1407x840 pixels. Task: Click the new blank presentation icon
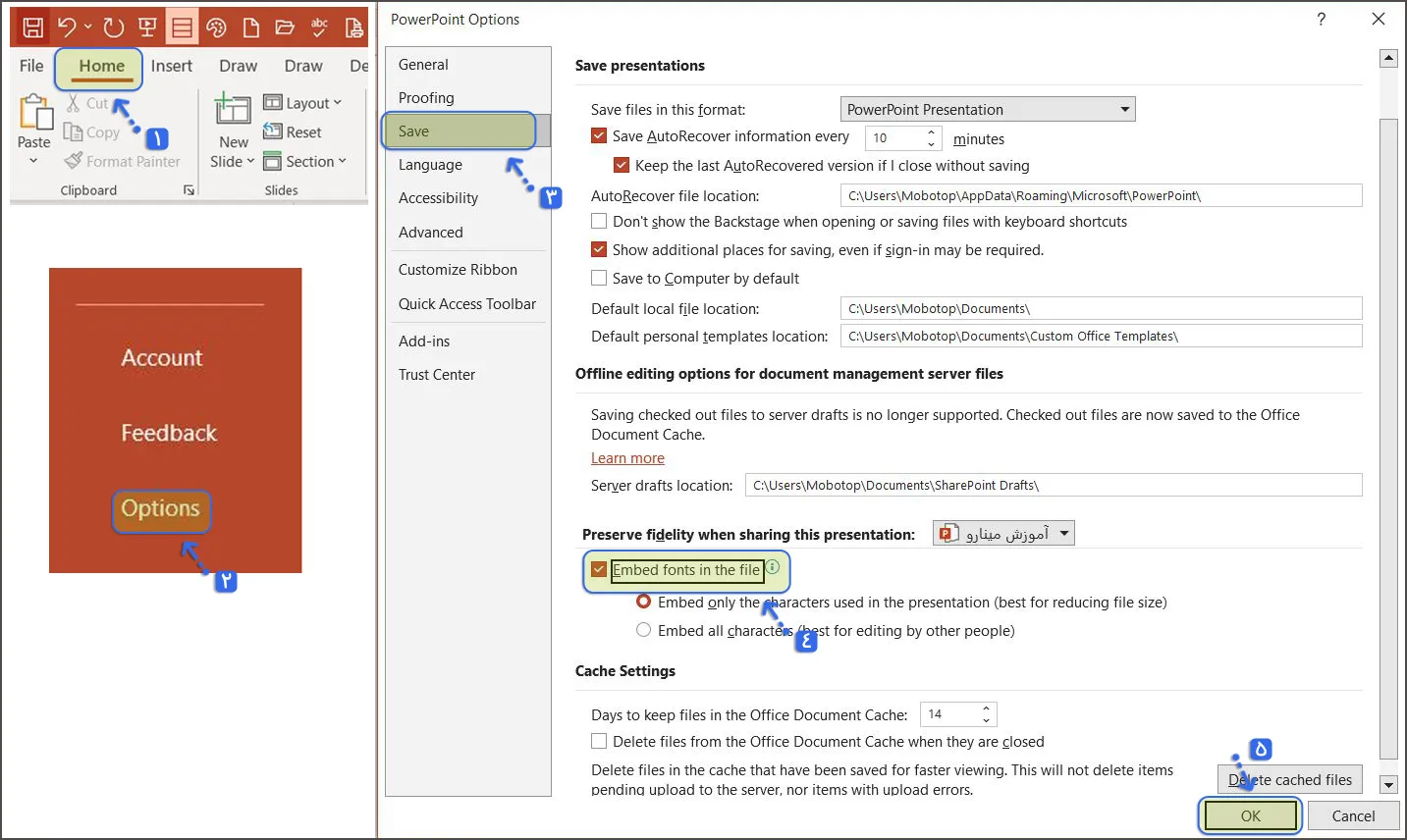tap(251, 27)
